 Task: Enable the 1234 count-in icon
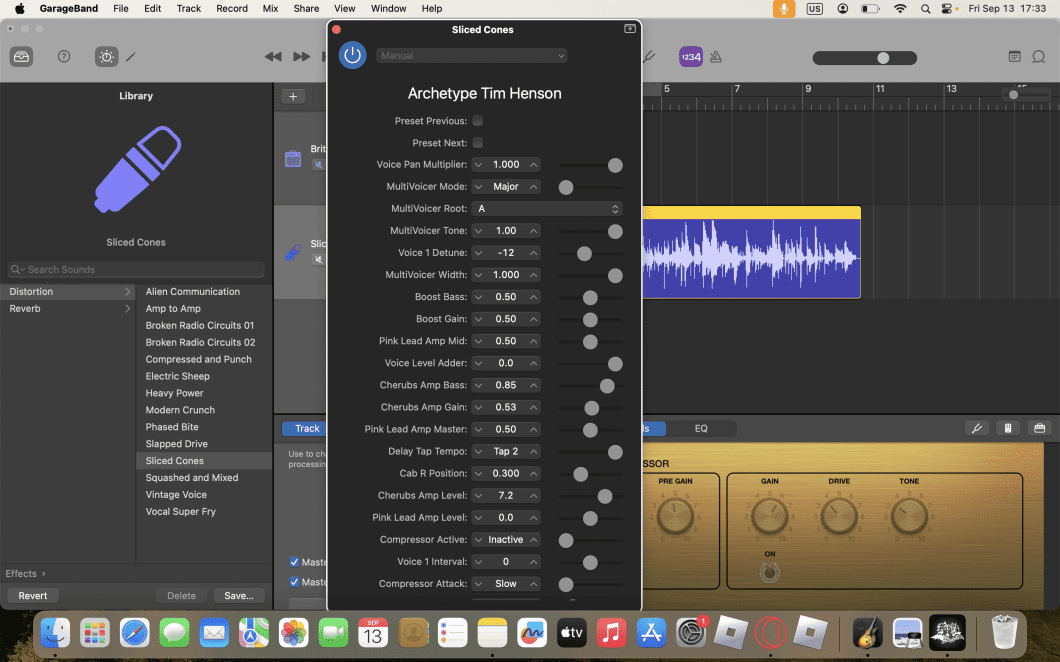(x=690, y=57)
